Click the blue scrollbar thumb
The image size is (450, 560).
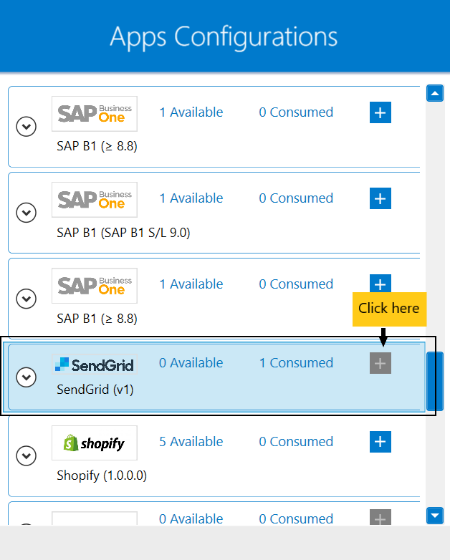click(x=435, y=381)
